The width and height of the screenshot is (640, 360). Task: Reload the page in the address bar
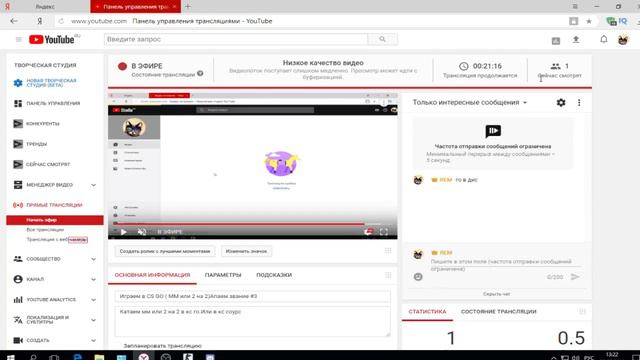[61, 21]
